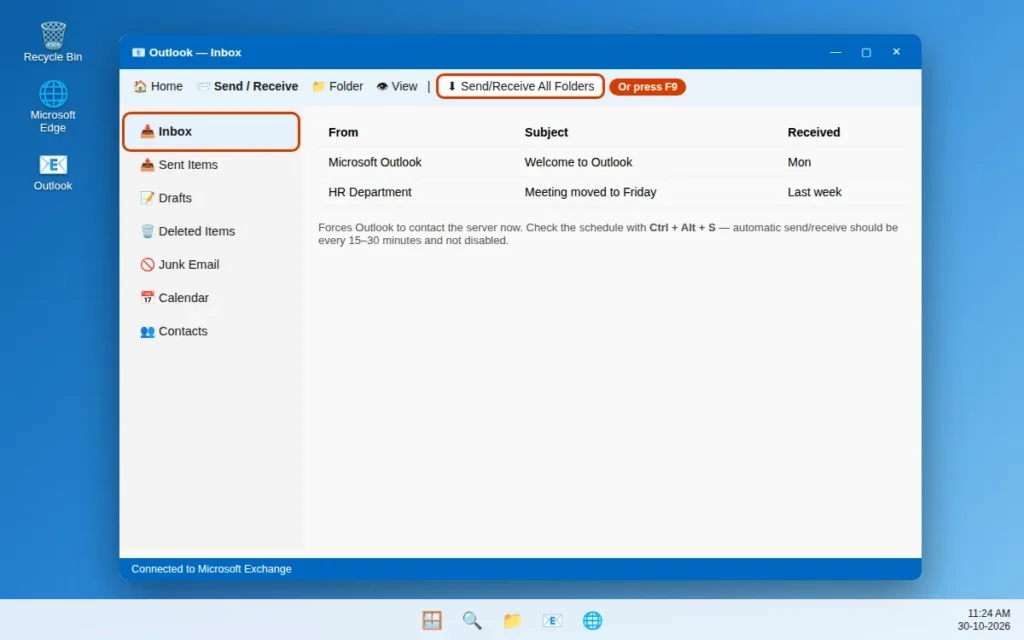Sort by the Subject column header
This screenshot has height=640, width=1024.
pyautogui.click(x=546, y=132)
